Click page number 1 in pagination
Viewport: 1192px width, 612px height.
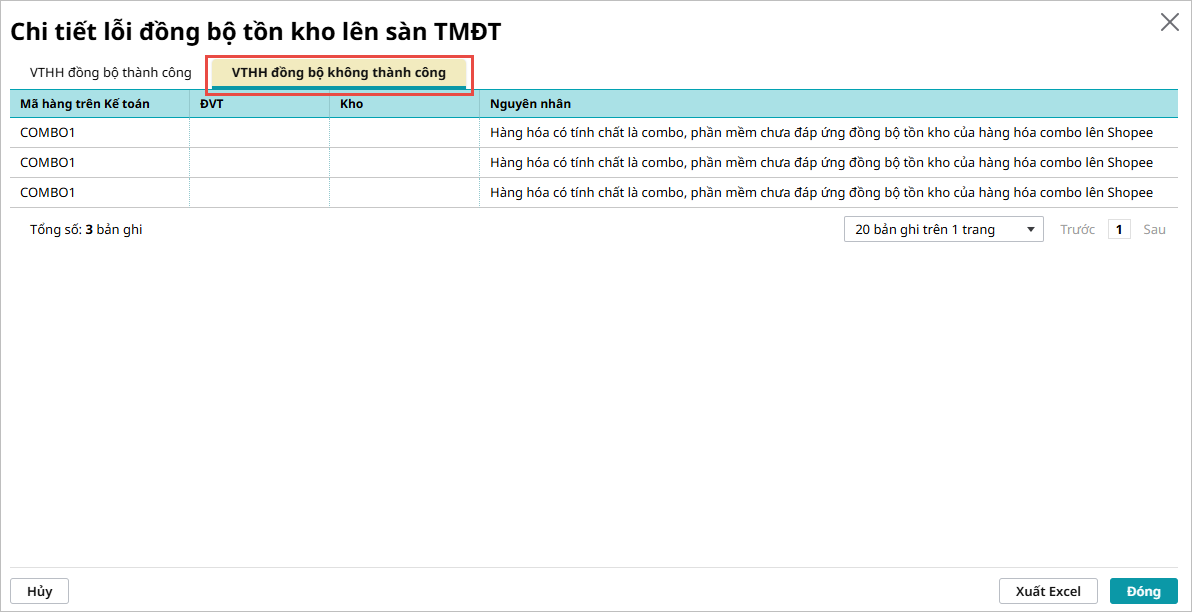coord(1119,230)
